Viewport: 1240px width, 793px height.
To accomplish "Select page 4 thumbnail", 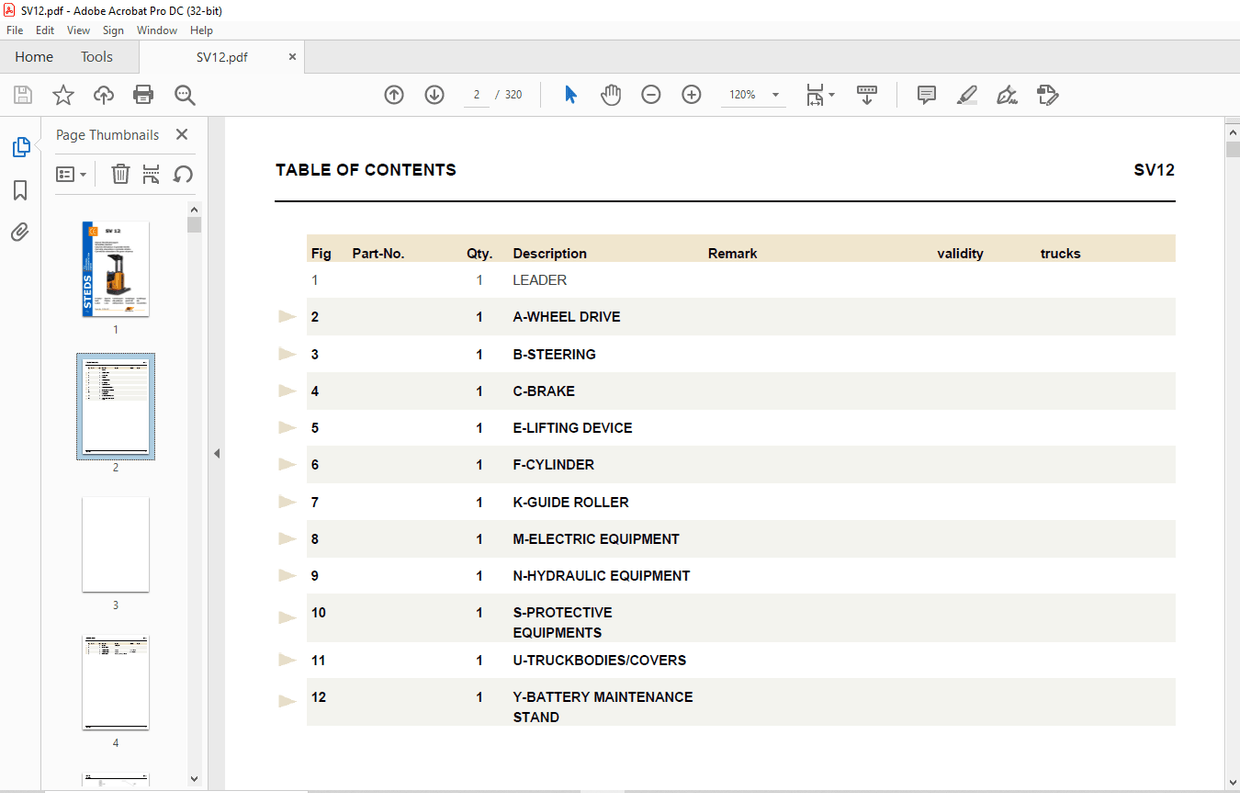I will tap(115, 682).
